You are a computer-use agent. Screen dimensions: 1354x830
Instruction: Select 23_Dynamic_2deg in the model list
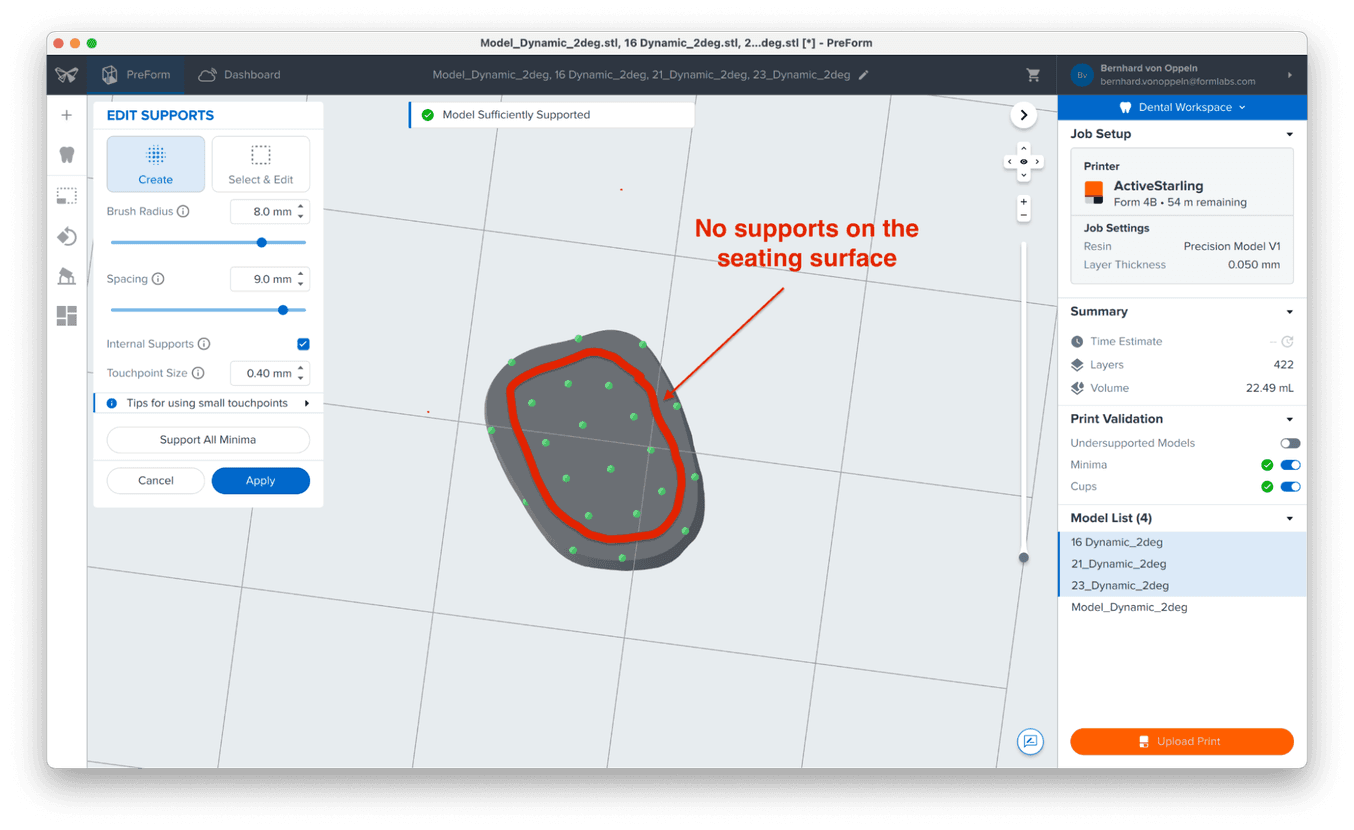1182,586
